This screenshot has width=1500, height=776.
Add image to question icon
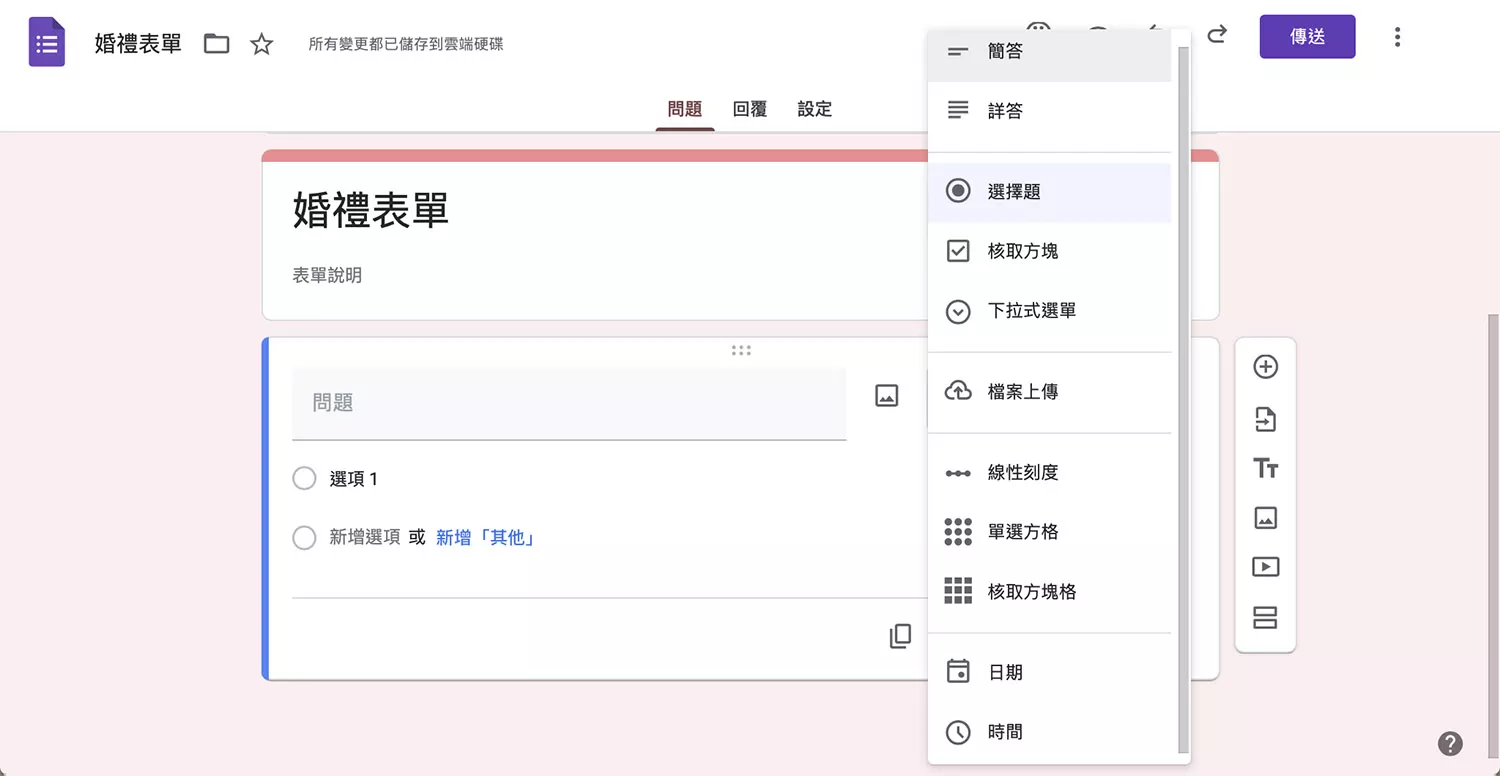887,395
